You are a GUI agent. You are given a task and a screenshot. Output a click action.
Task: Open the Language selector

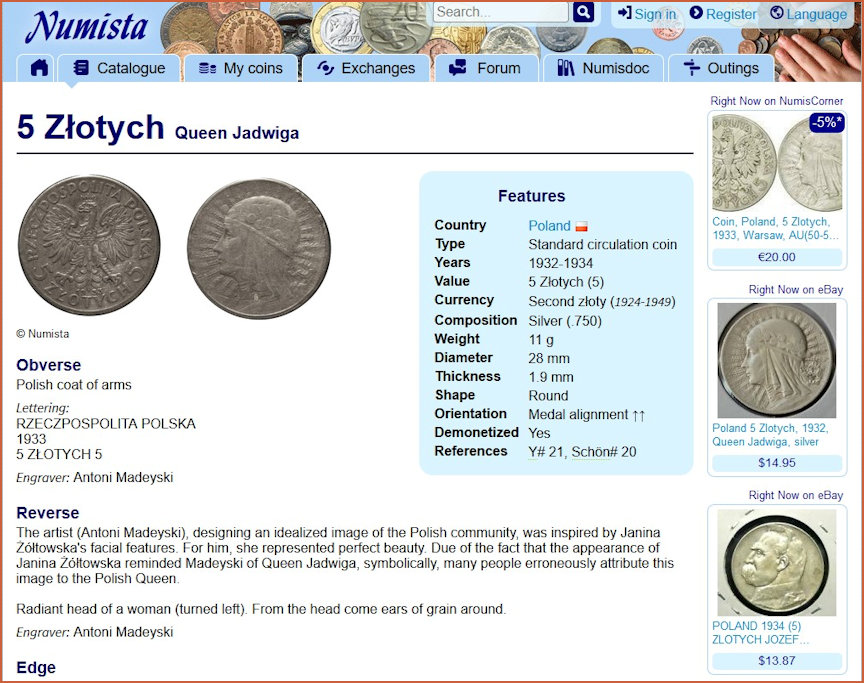click(x=808, y=14)
